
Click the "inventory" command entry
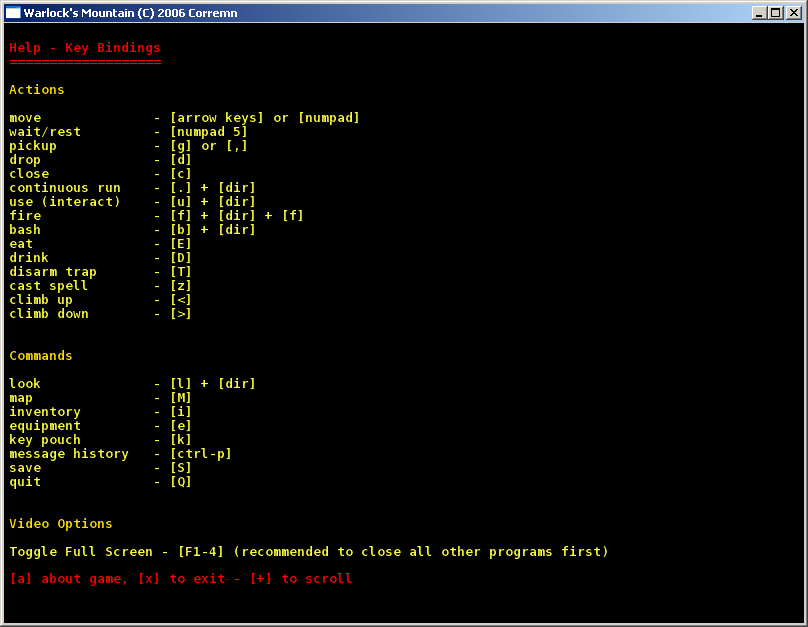click(x=44, y=412)
